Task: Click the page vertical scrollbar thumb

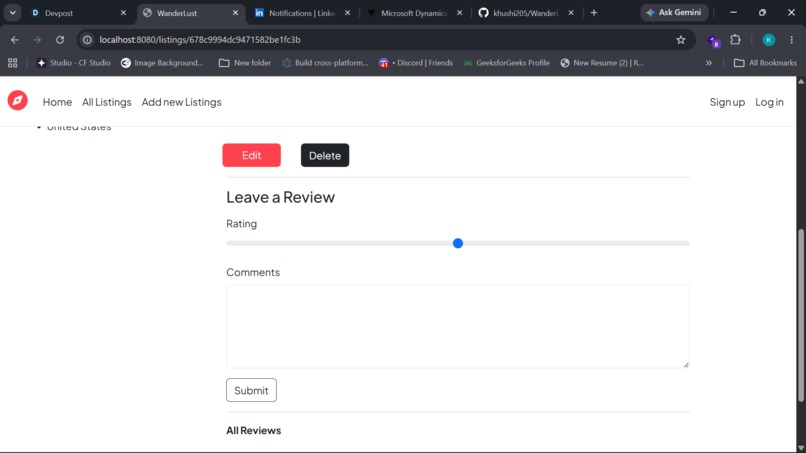Action: (x=801, y=315)
